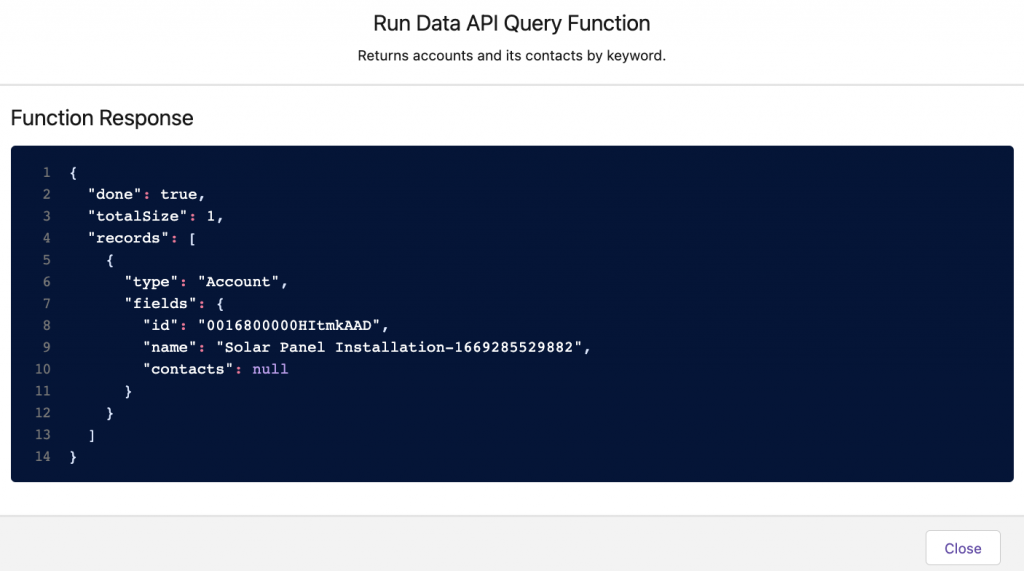
Task: Select the null value for contacts
Action: pos(270,369)
